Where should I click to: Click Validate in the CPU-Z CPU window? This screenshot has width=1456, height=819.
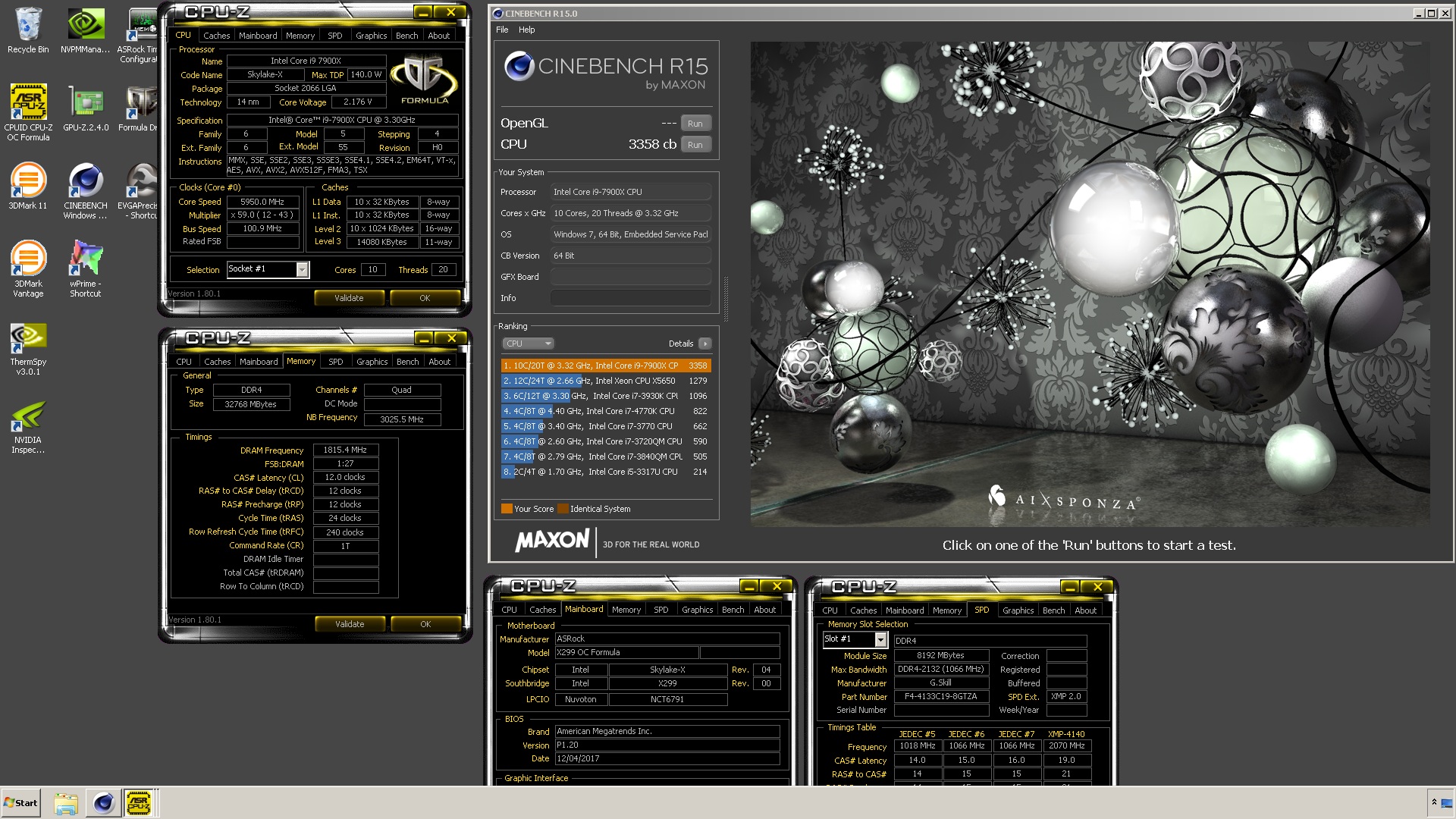coord(349,298)
